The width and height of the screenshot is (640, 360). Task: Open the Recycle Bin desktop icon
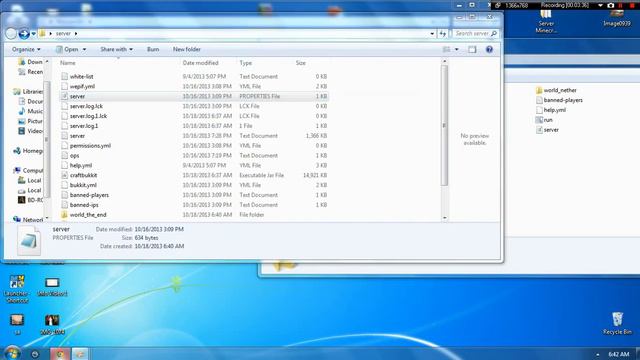click(617, 323)
